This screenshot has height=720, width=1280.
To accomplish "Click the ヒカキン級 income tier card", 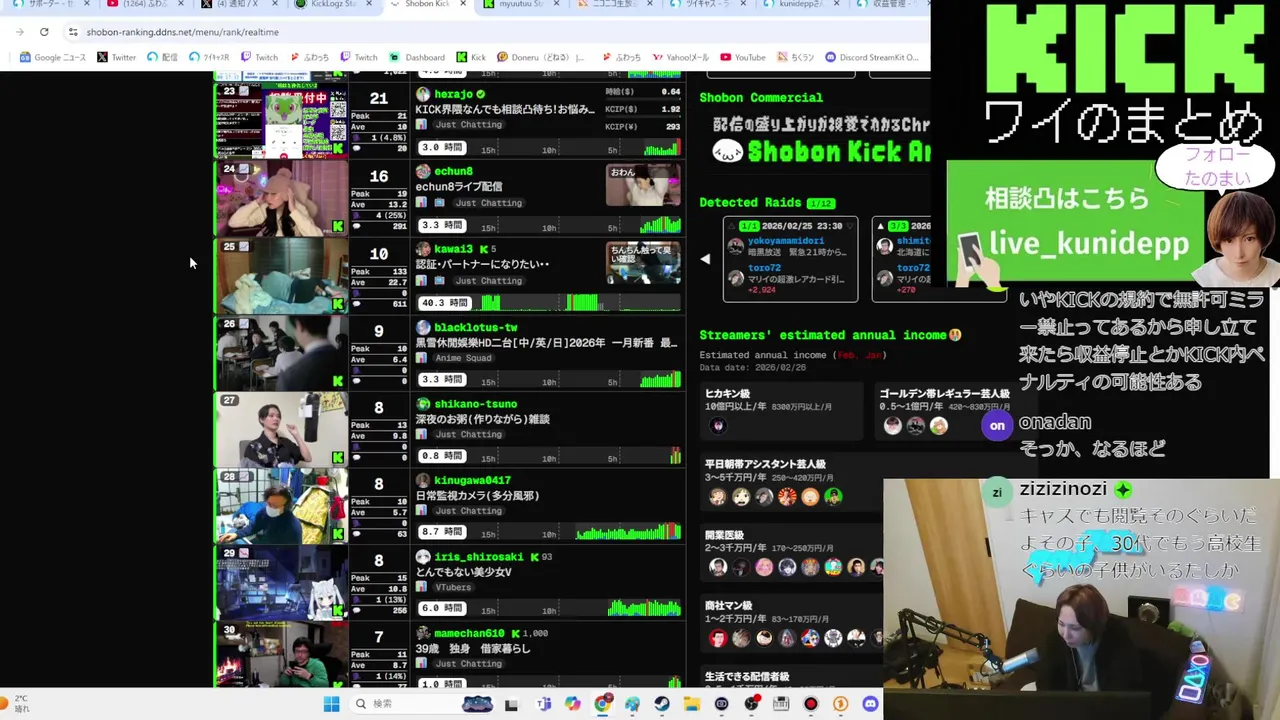I will click(x=780, y=411).
